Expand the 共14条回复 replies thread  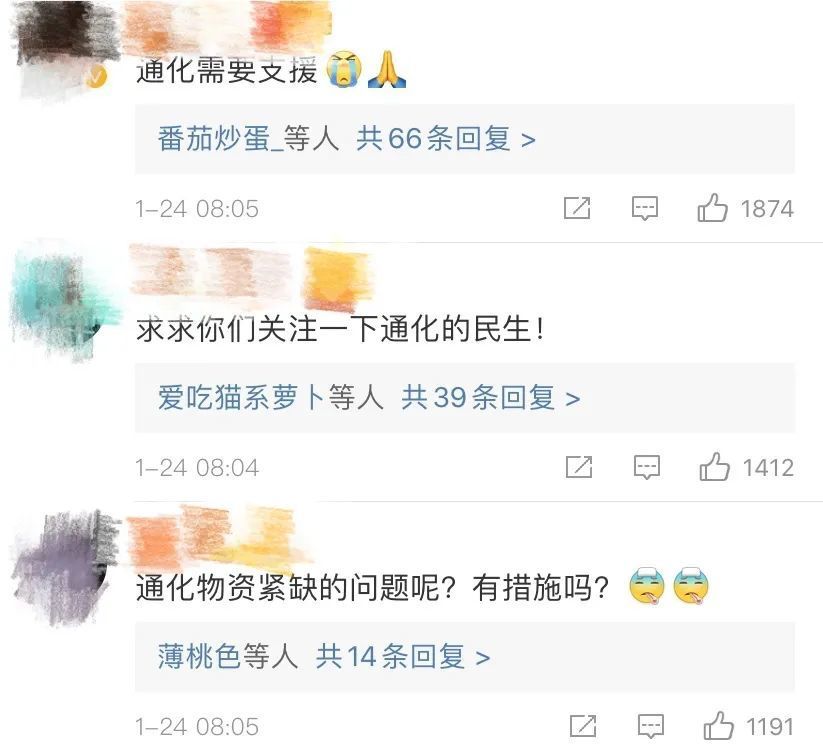[403, 656]
